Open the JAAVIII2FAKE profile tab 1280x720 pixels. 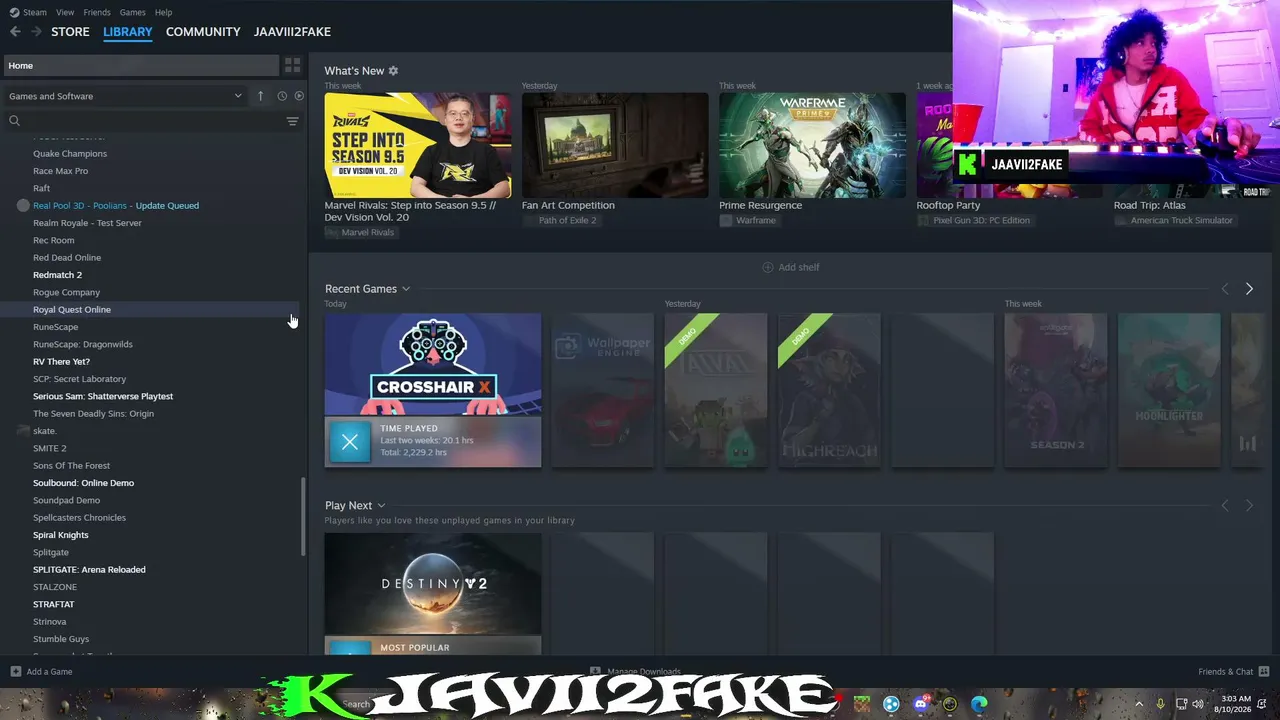[x=292, y=32]
